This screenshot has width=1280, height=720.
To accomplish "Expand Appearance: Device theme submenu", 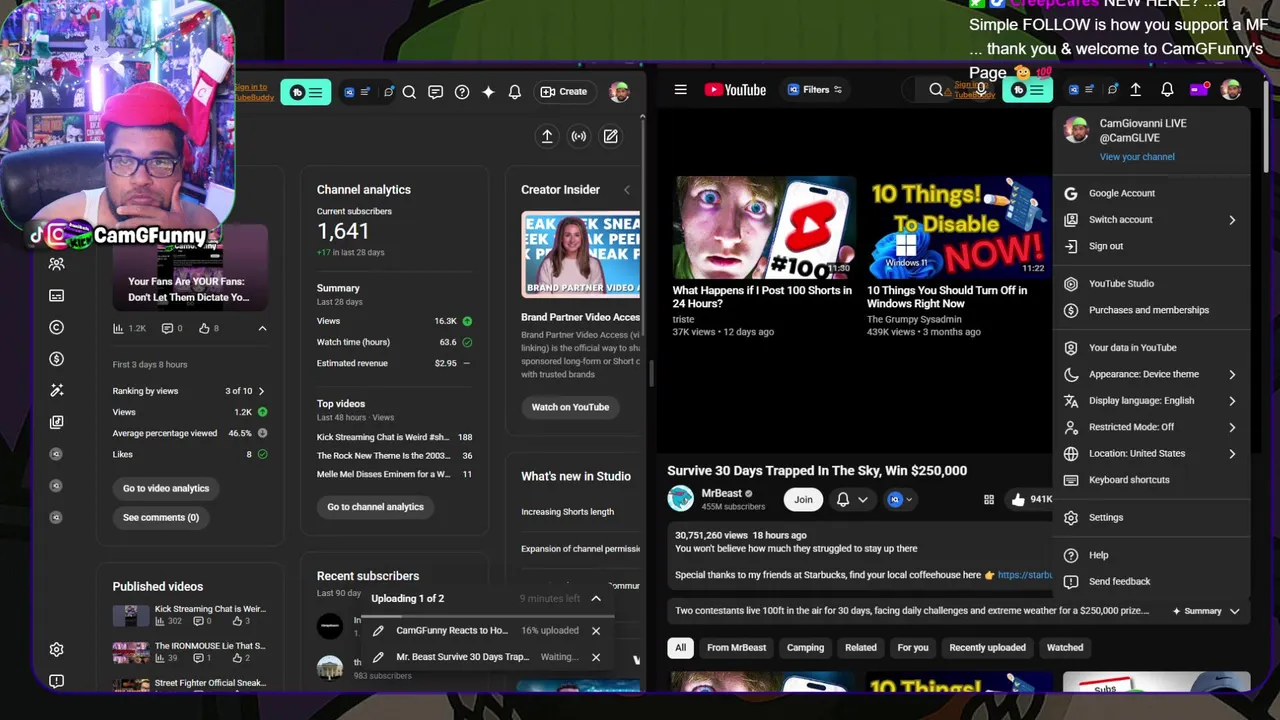I will tap(1150, 374).
